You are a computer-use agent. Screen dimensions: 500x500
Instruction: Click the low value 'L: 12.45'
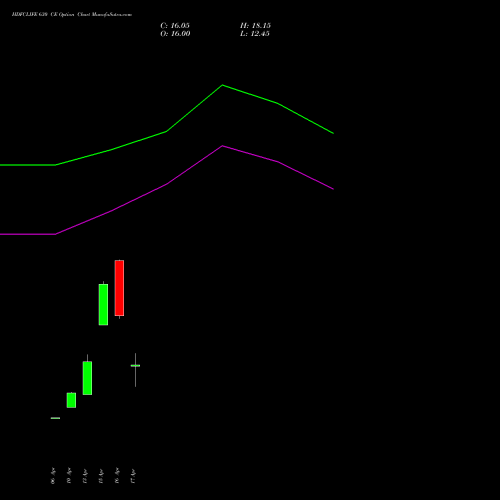[255, 34]
